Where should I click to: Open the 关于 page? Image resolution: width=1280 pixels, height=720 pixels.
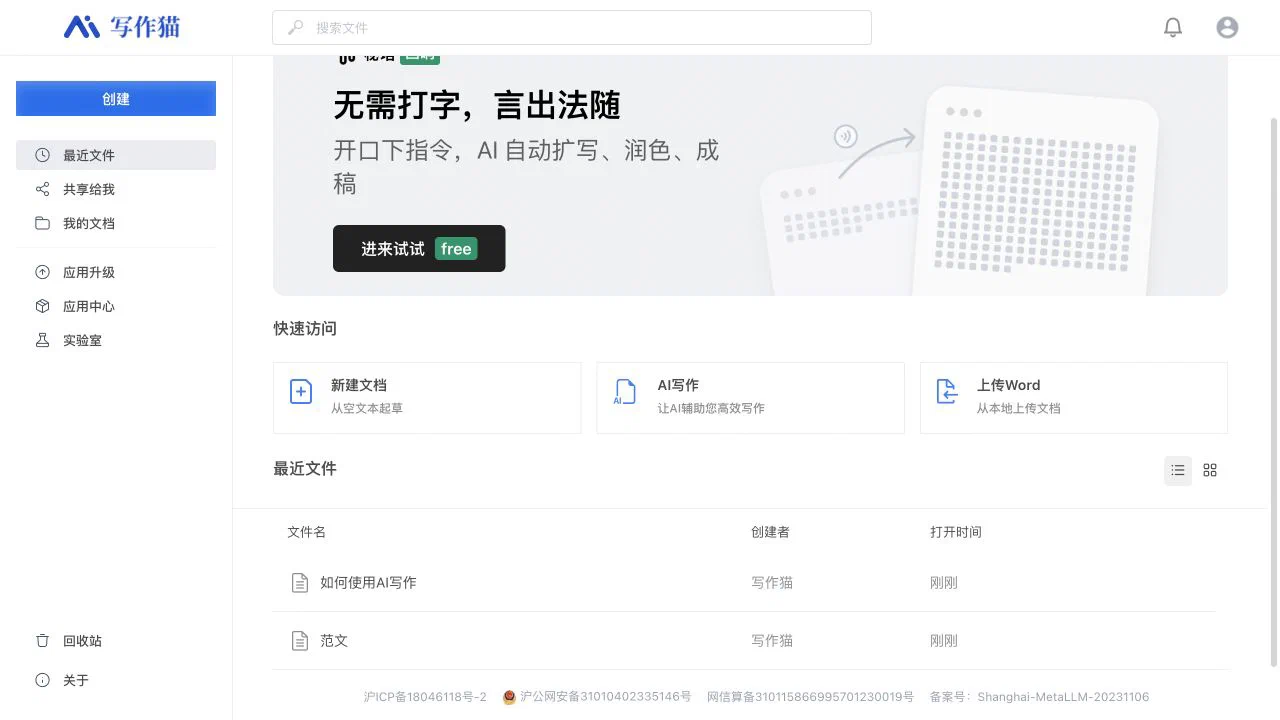(x=116, y=680)
